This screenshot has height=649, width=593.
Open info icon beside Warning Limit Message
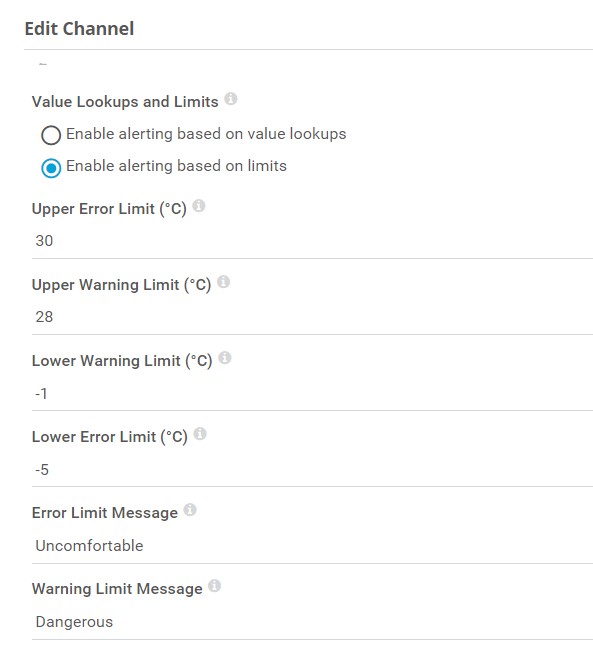[x=214, y=586]
